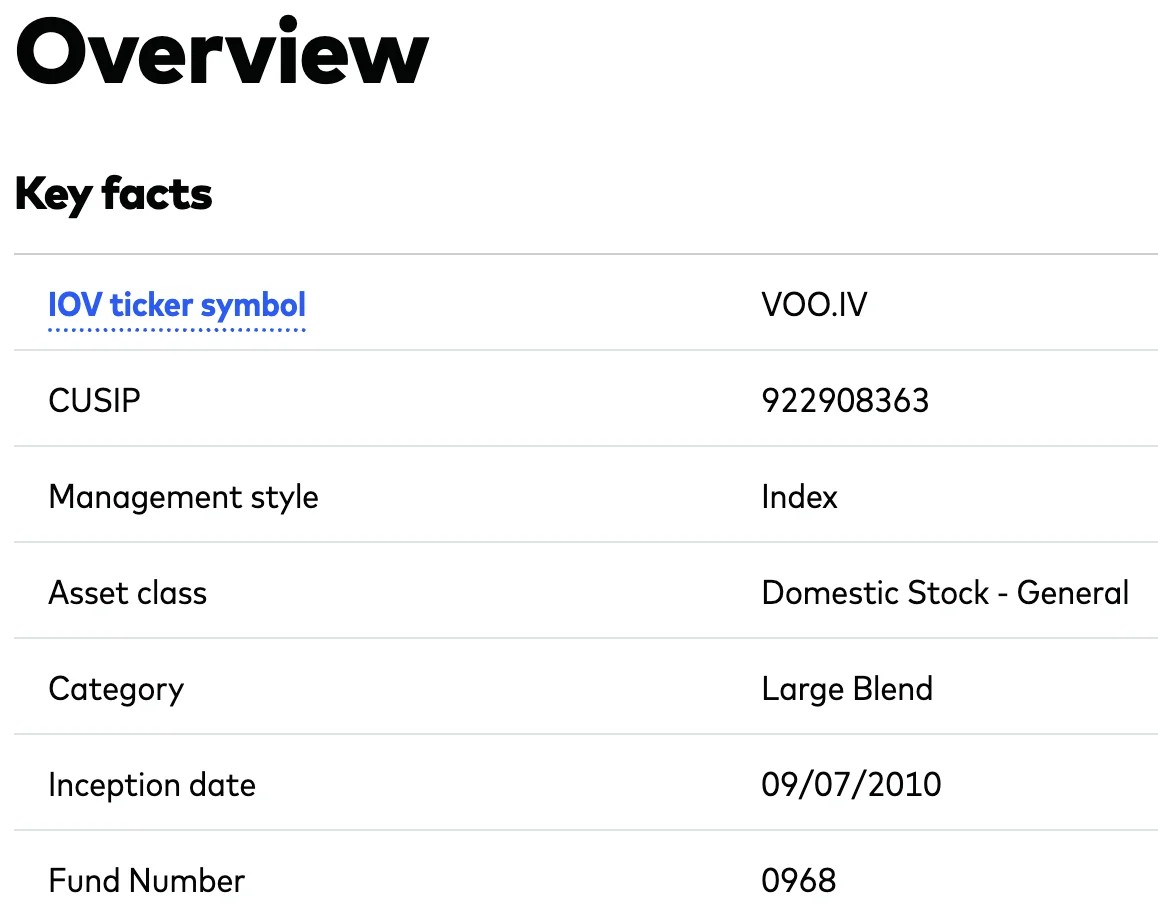Click the IOV ticker symbol link
This screenshot has height=922, width=1158.
tap(177, 305)
